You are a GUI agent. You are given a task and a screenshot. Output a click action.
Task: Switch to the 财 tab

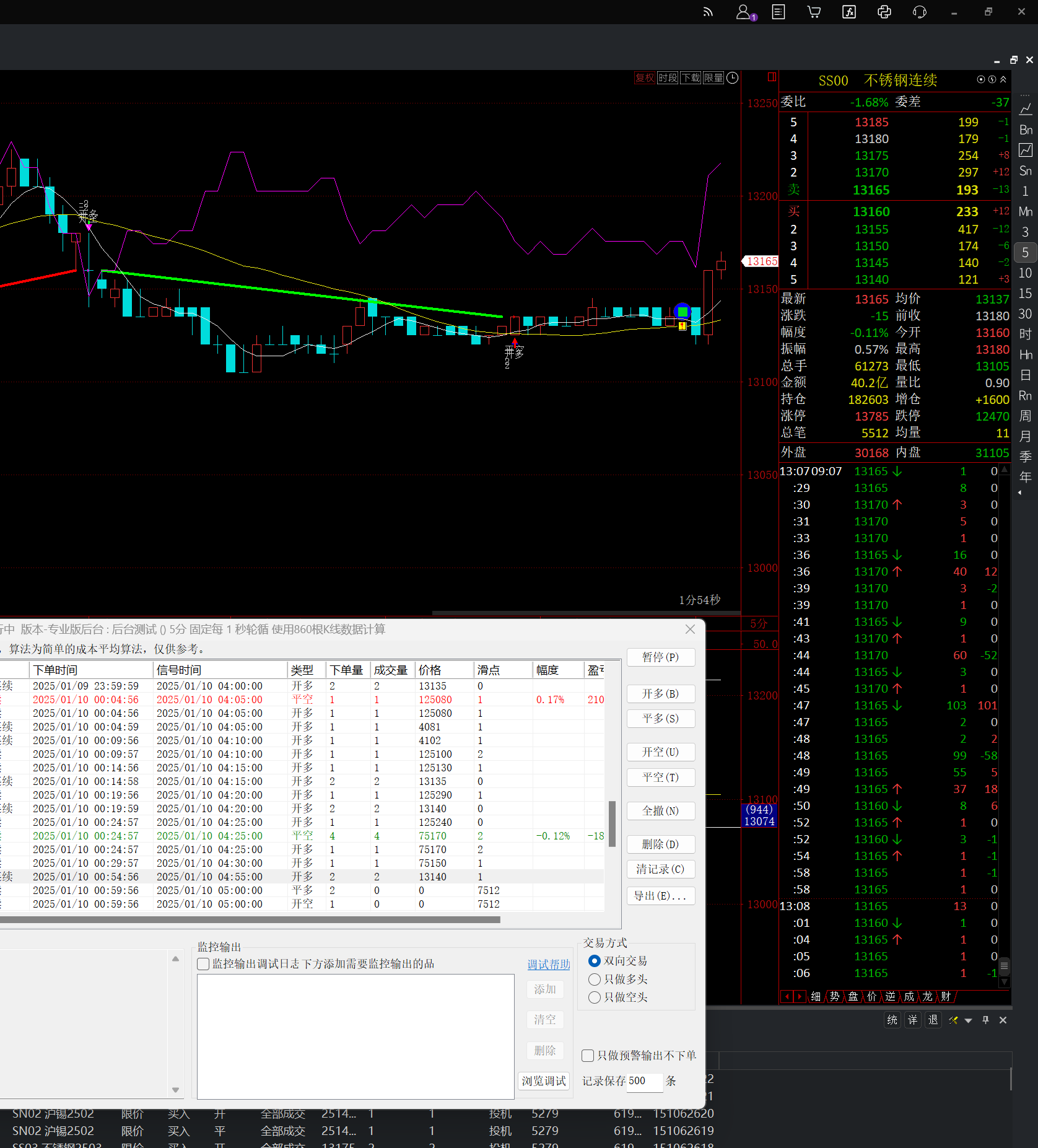[946, 996]
